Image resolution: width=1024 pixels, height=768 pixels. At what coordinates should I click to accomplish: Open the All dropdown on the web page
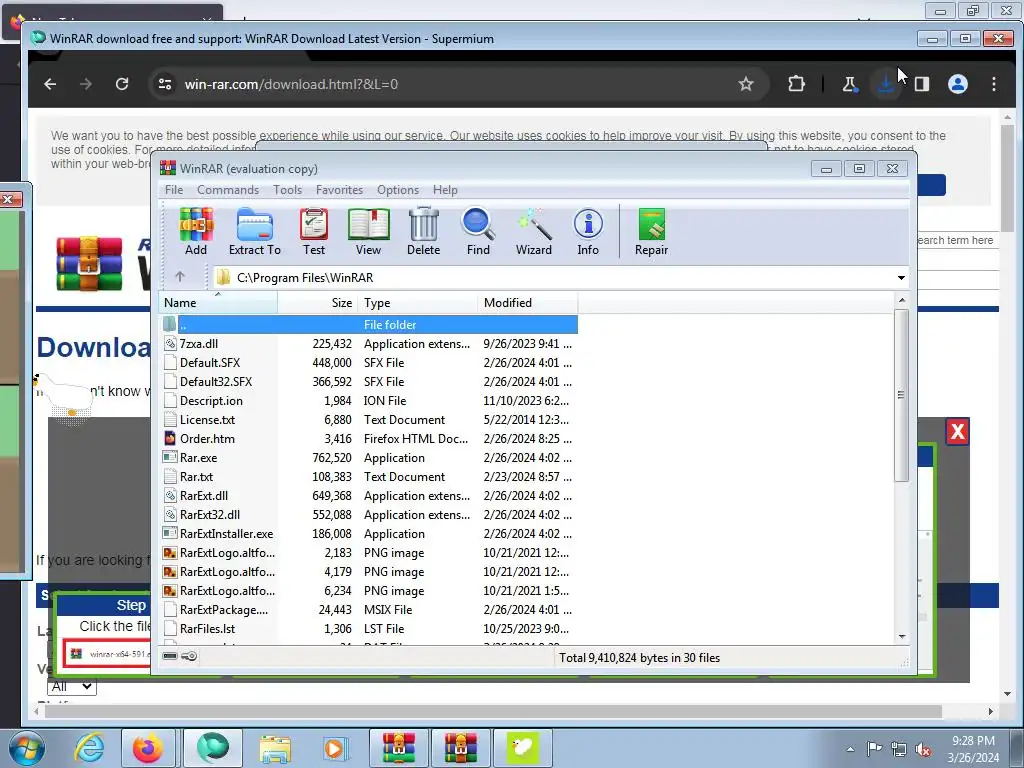[72, 686]
